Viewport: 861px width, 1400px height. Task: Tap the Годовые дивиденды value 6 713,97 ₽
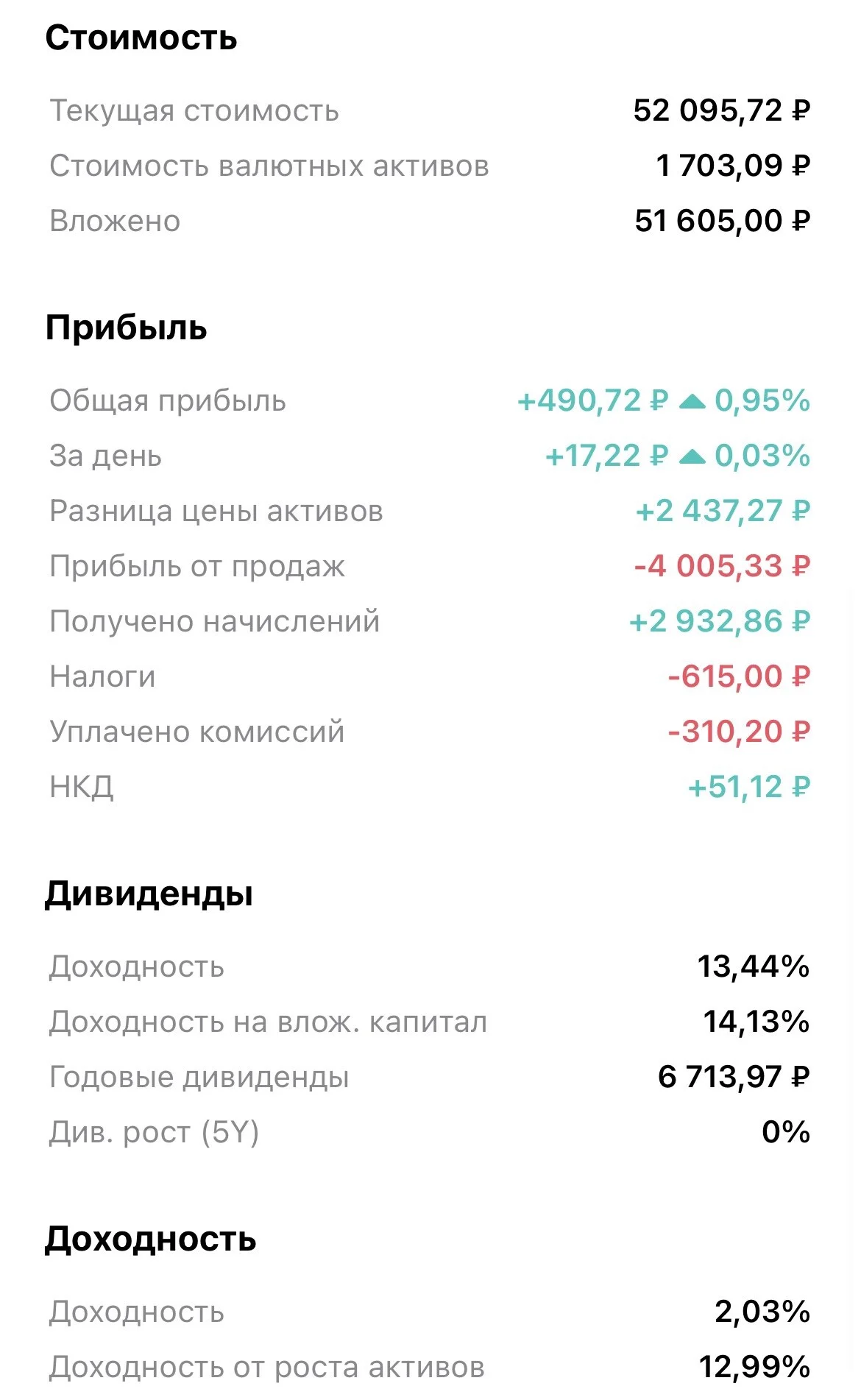[x=734, y=1077]
